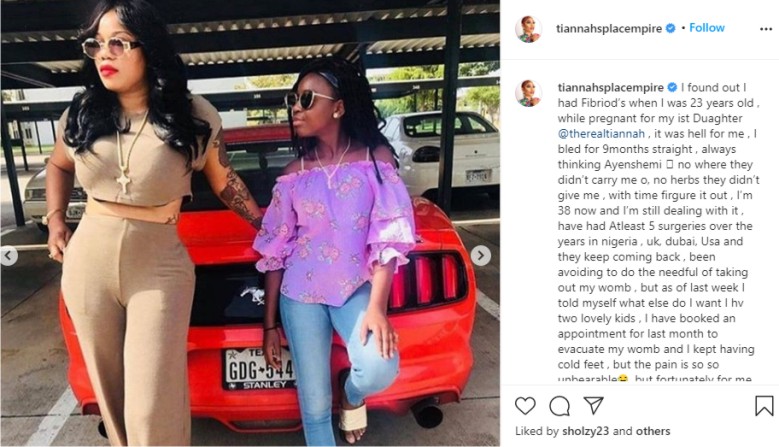Open the @therealtiannah mention link

(601, 134)
